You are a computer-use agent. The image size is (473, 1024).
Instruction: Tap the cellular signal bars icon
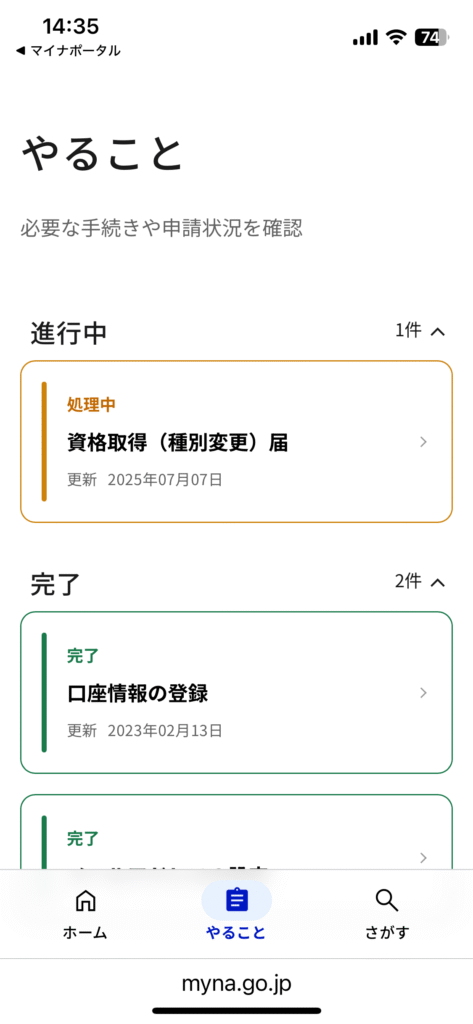coord(365,38)
